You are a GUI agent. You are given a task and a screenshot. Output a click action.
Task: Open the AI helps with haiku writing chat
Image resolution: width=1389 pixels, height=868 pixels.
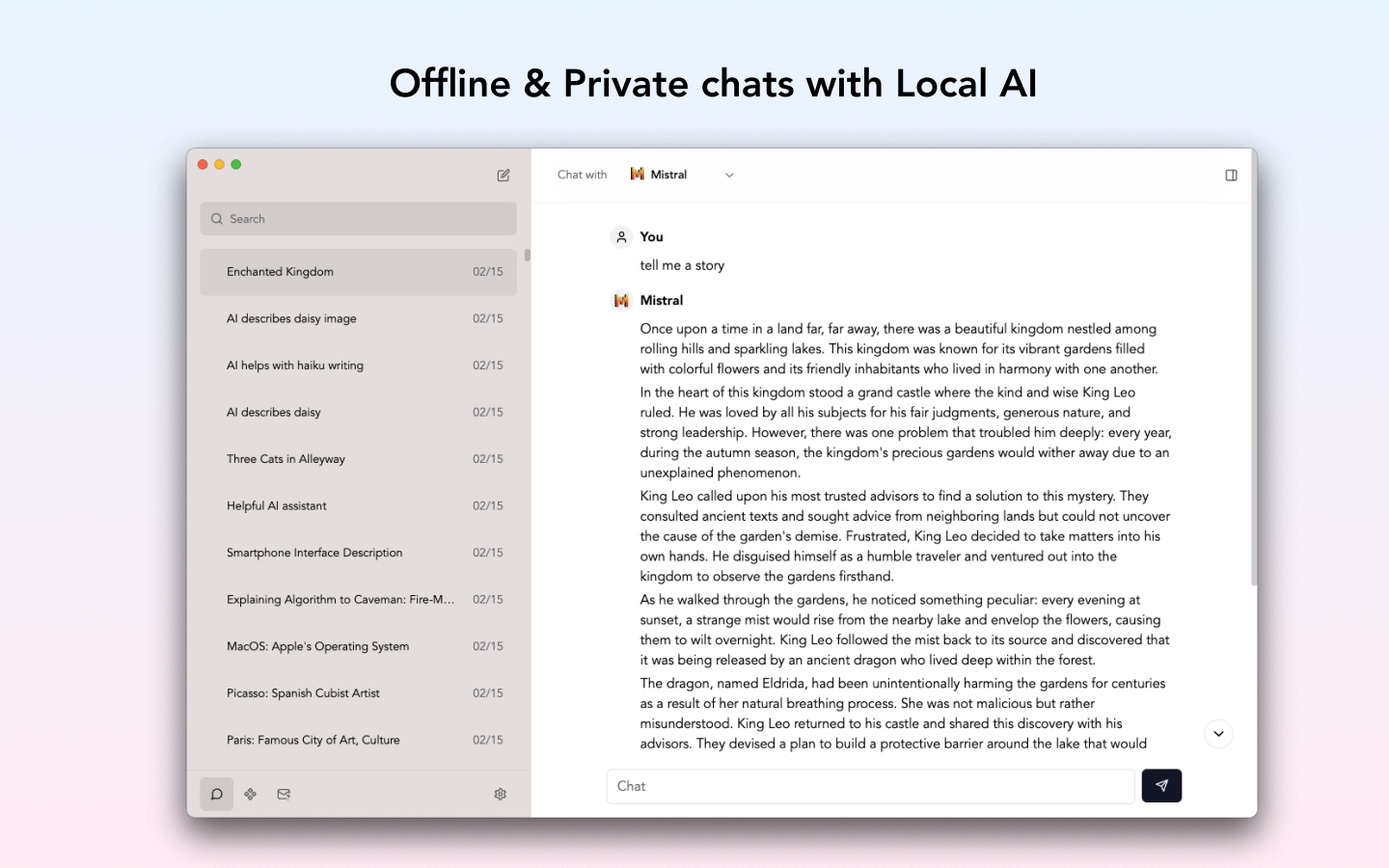coord(358,366)
